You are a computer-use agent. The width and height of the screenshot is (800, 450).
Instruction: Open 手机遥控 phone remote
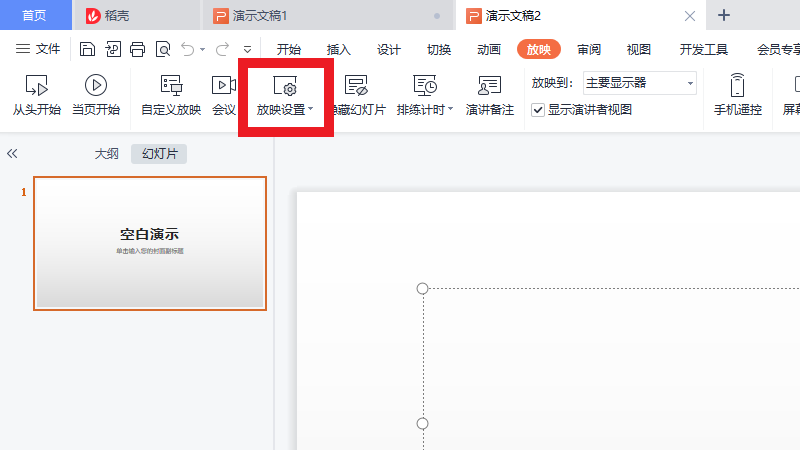click(x=737, y=86)
